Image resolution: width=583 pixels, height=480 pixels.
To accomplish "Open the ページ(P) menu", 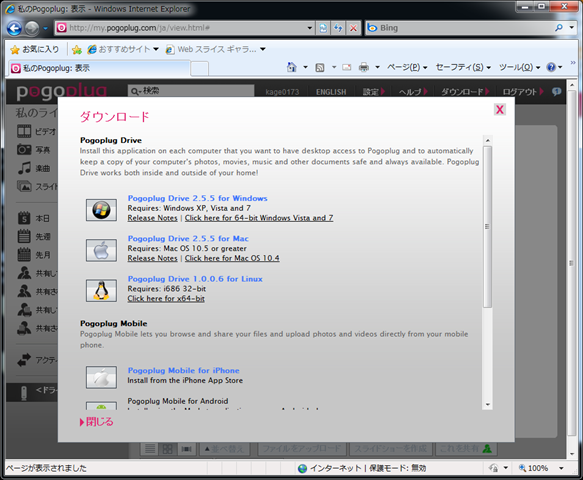I will (x=407, y=67).
